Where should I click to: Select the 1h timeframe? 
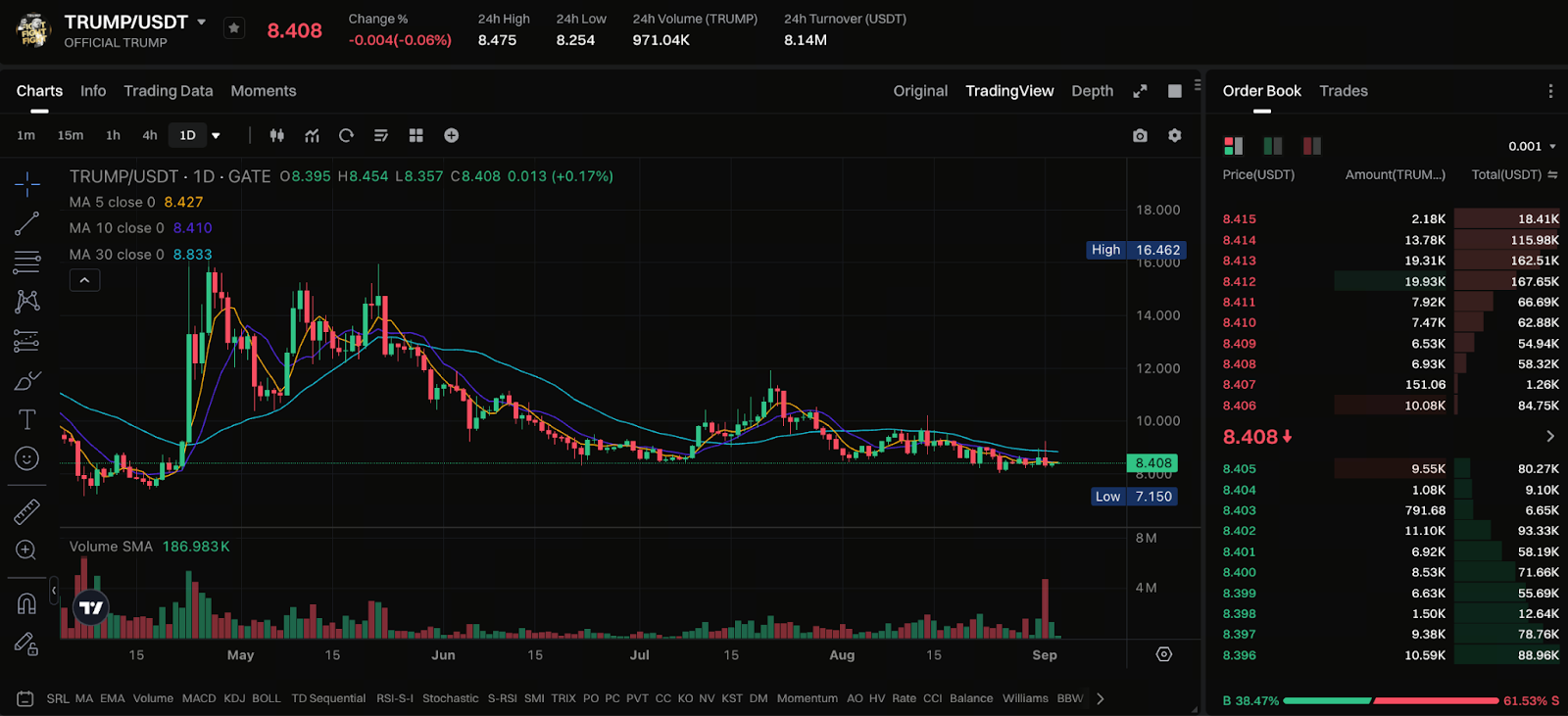(113, 135)
